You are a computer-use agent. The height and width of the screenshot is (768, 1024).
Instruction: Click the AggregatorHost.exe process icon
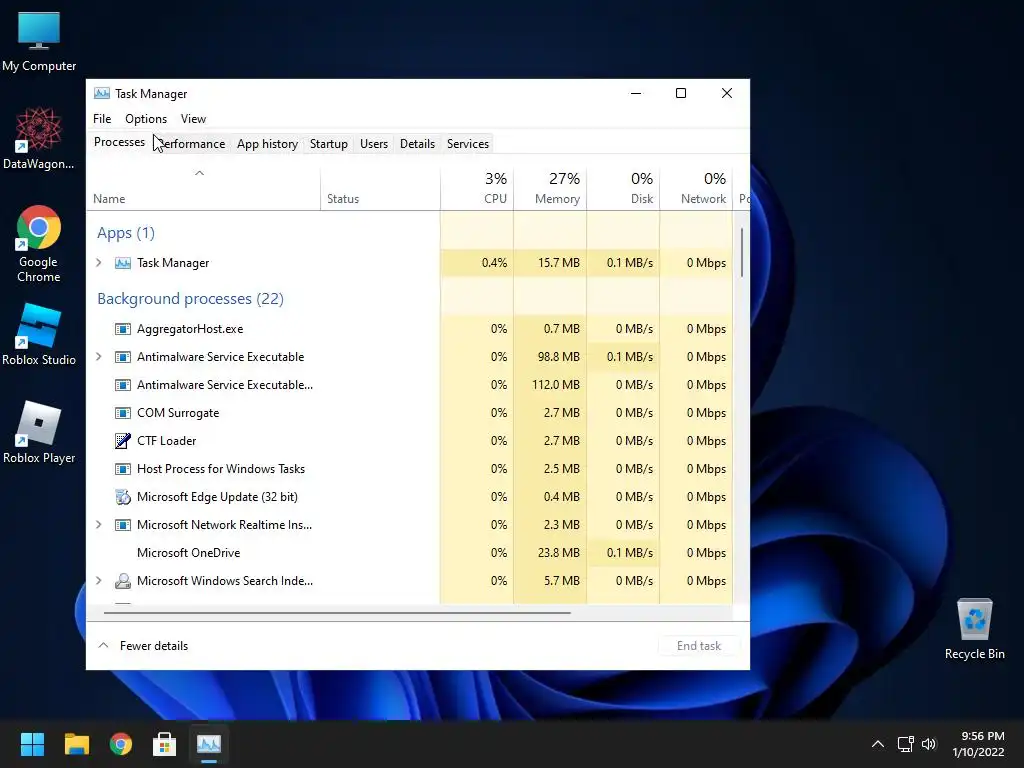click(x=123, y=329)
